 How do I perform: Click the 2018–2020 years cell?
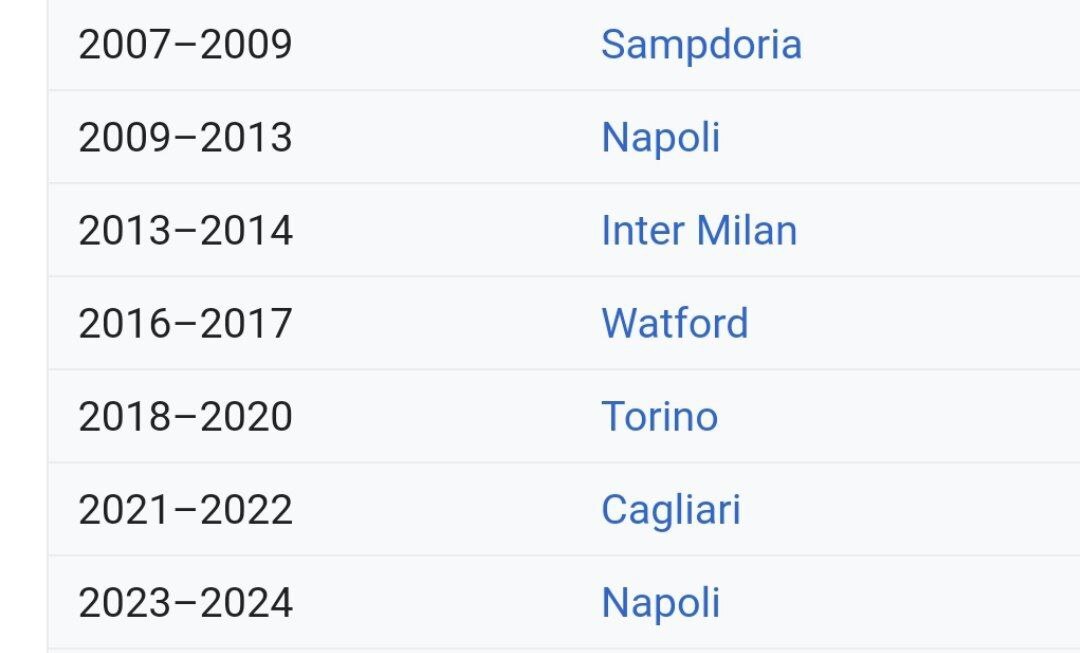pyautogui.click(x=185, y=417)
